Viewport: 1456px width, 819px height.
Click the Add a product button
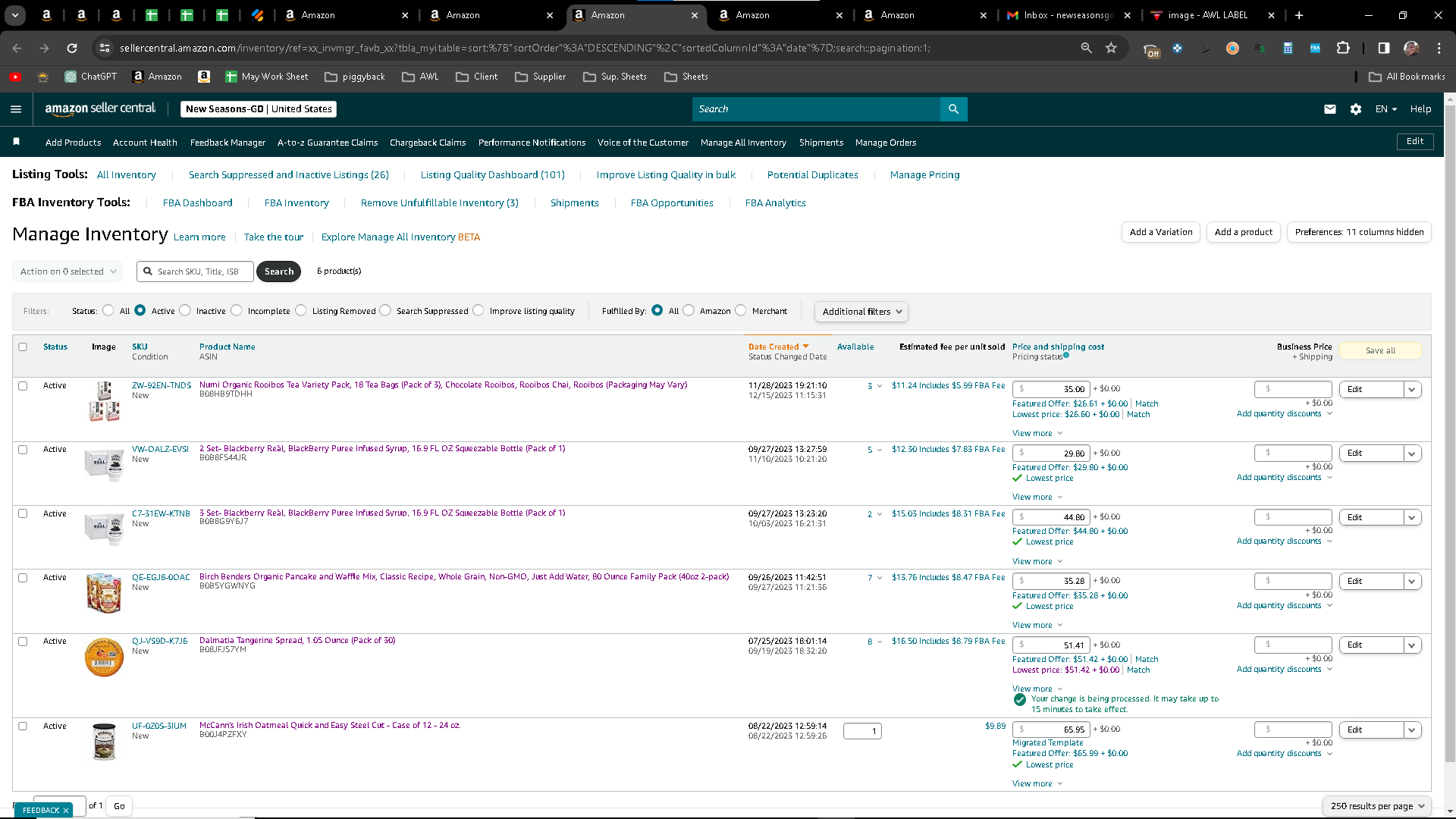coord(1244,232)
